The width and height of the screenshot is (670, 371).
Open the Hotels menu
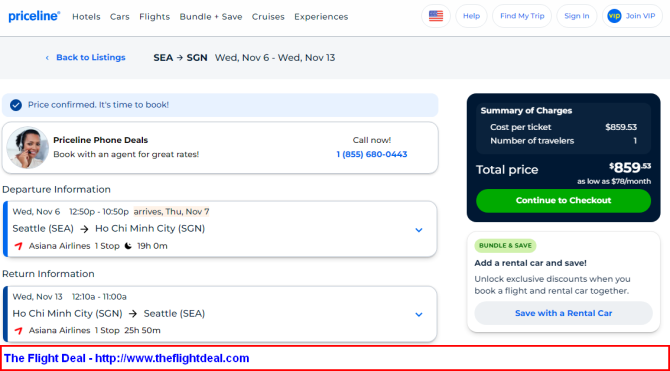pyautogui.click(x=86, y=17)
